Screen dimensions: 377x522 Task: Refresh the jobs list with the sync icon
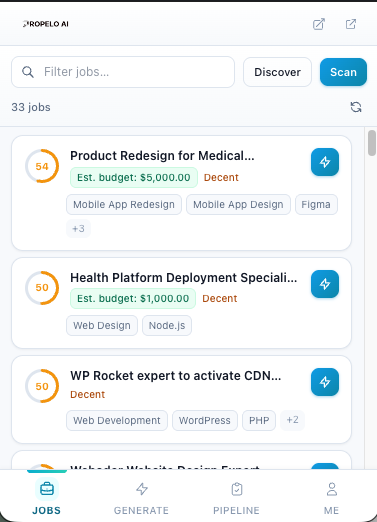click(x=356, y=107)
